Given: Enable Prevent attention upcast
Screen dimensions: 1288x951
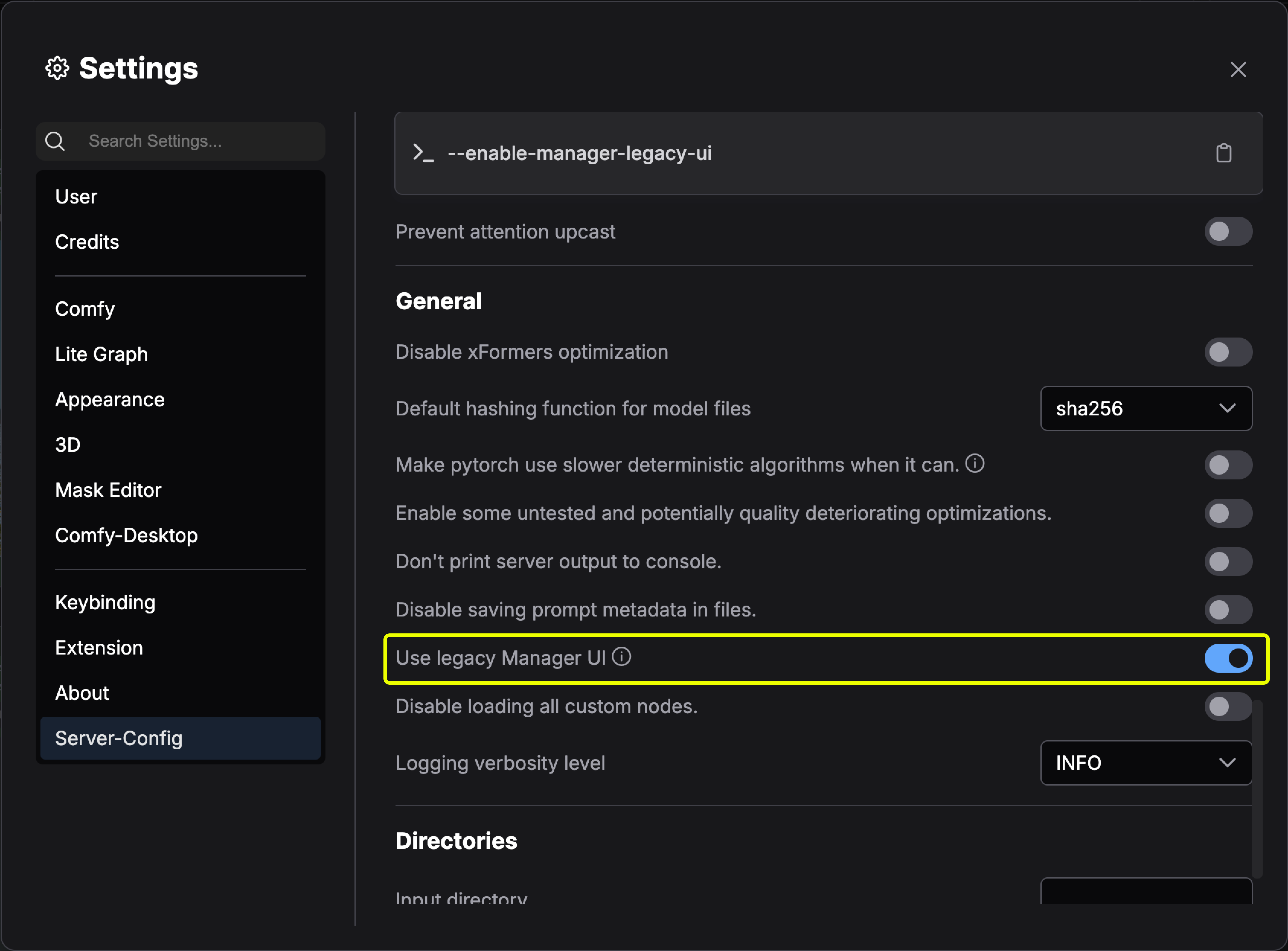Looking at the screenshot, I should pos(1228,232).
